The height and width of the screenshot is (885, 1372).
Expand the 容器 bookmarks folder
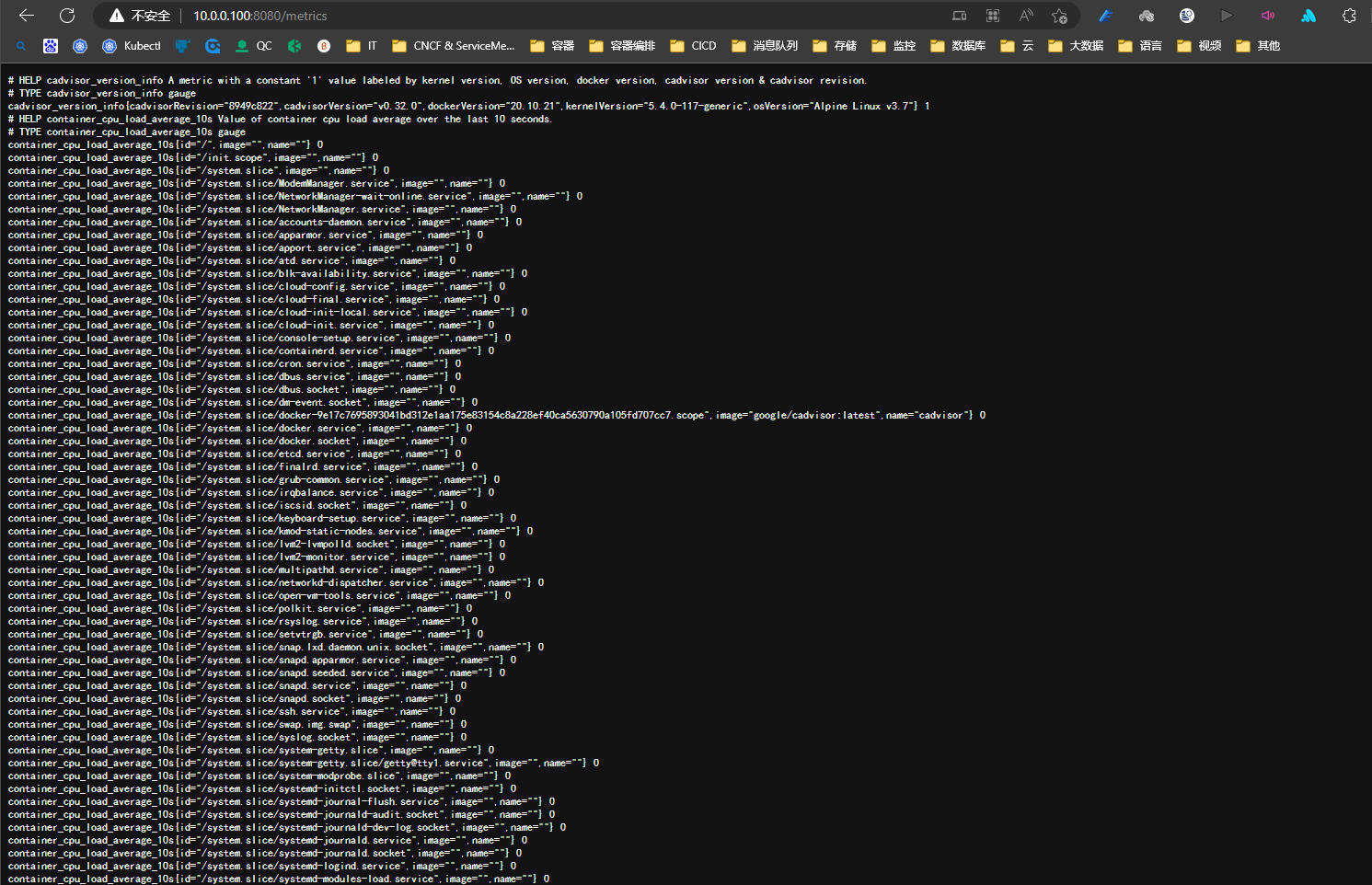pos(552,45)
